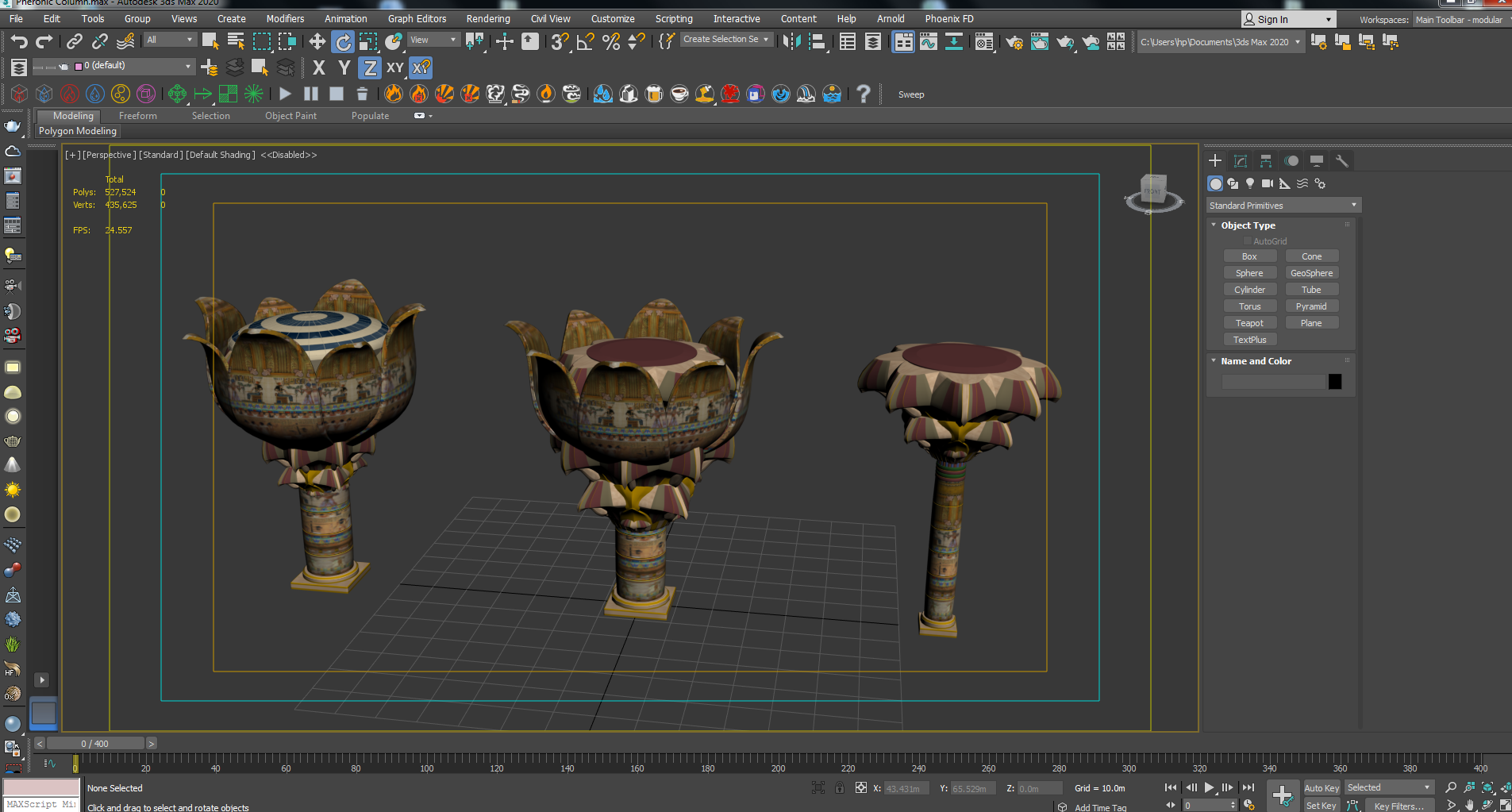Select the Move tool in the toolbar
Viewport: 1512px width, 812px height.
(x=317, y=42)
